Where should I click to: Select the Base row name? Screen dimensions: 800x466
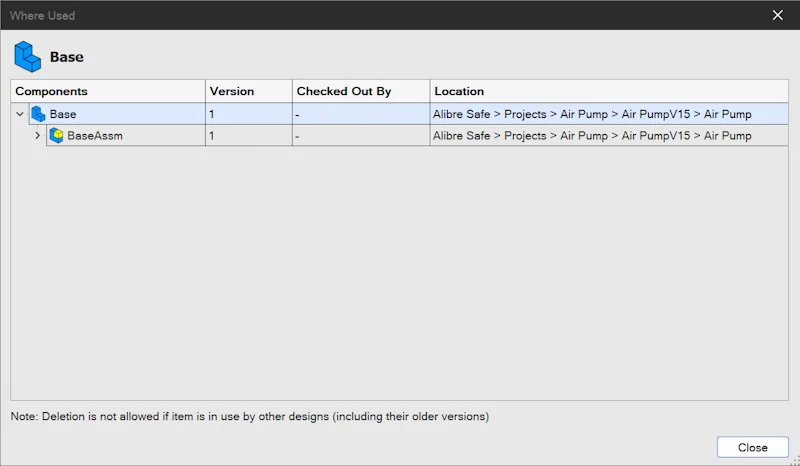pos(63,114)
